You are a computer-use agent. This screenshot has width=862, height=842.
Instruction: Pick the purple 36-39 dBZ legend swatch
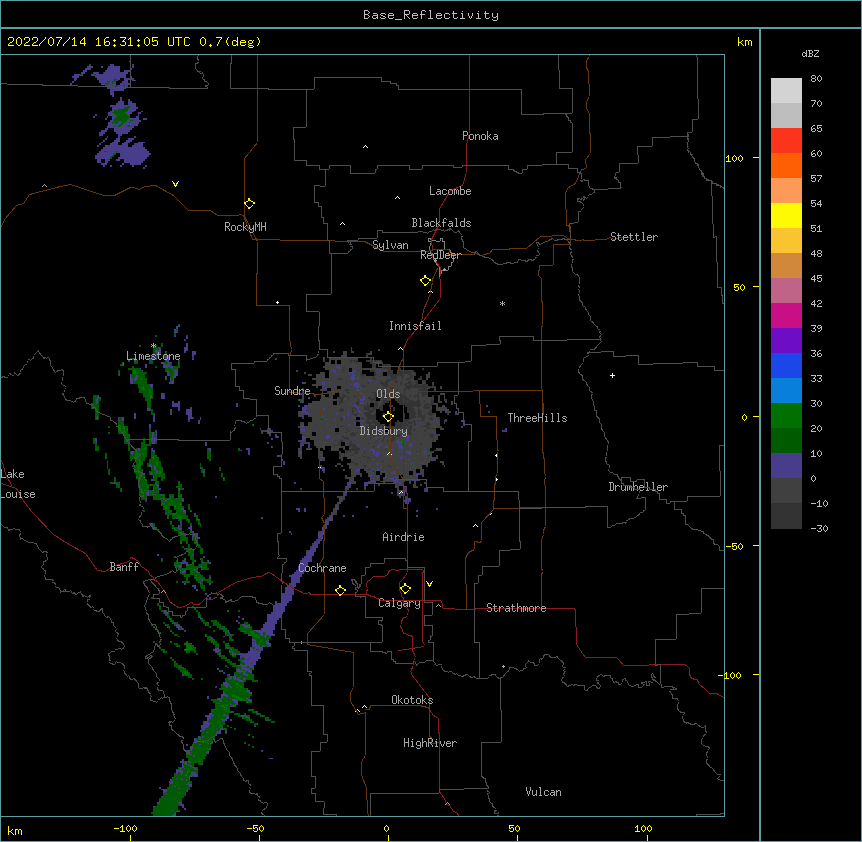[x=786, y=341]
